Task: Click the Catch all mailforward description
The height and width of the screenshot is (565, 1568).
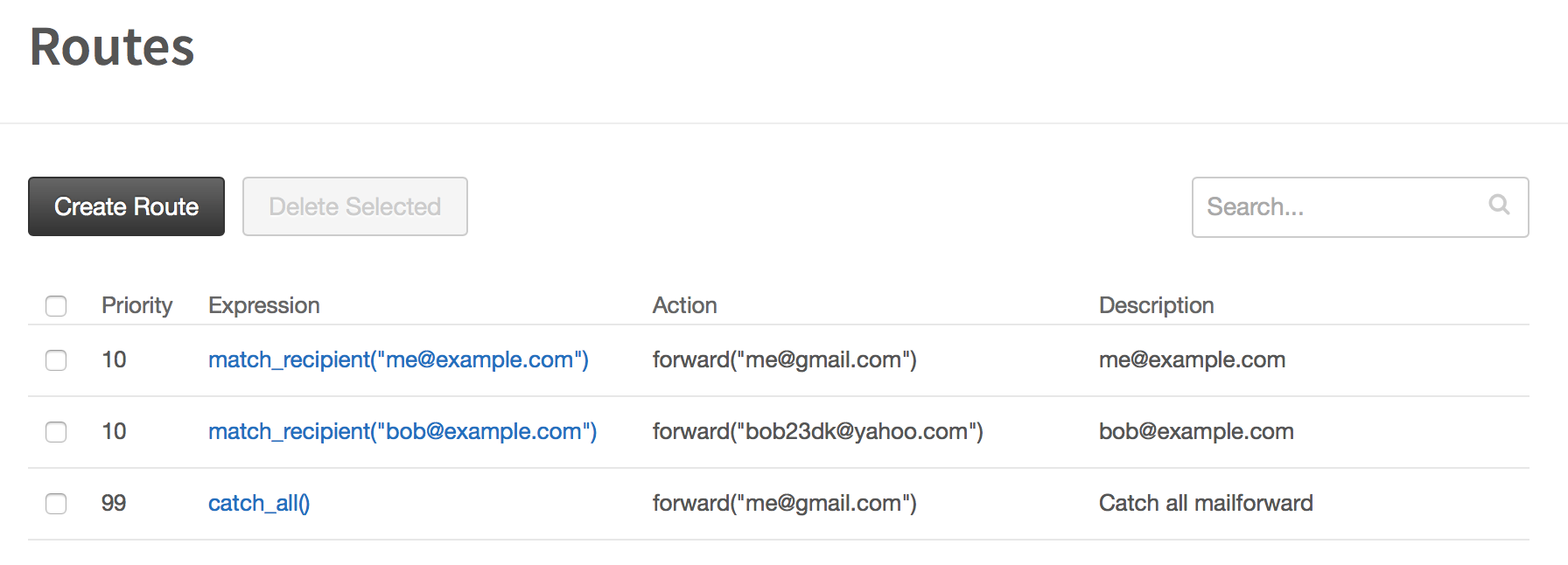Action: [x=1206, y=503]
